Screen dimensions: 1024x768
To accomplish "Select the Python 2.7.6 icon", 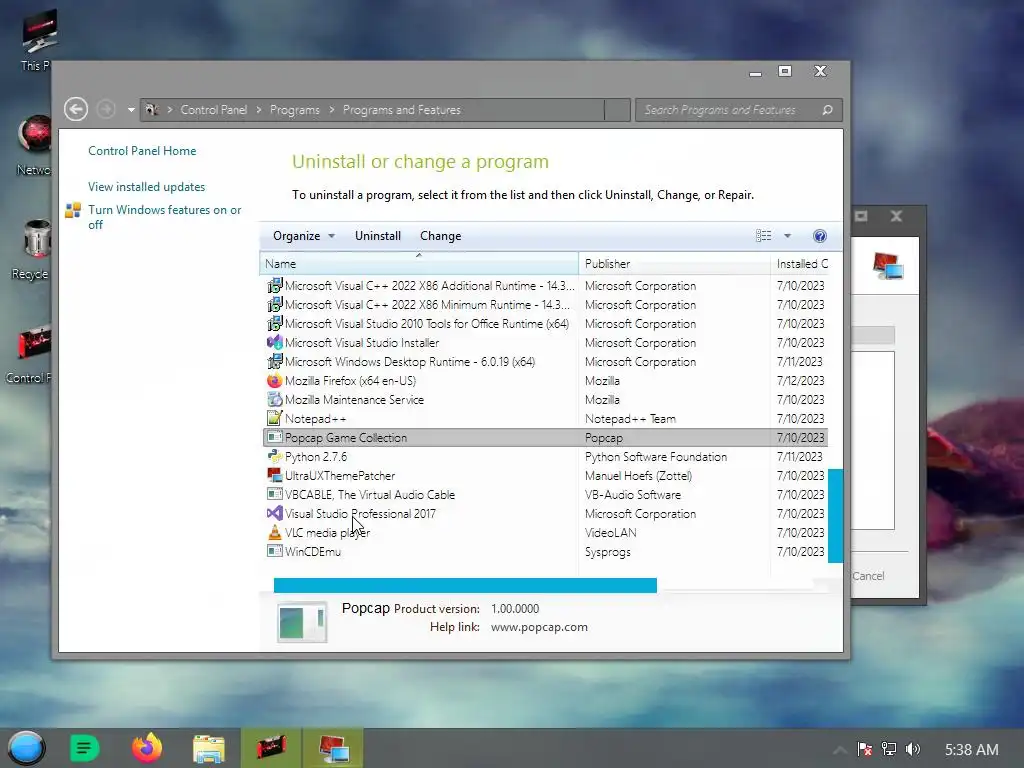I will 275,456.
